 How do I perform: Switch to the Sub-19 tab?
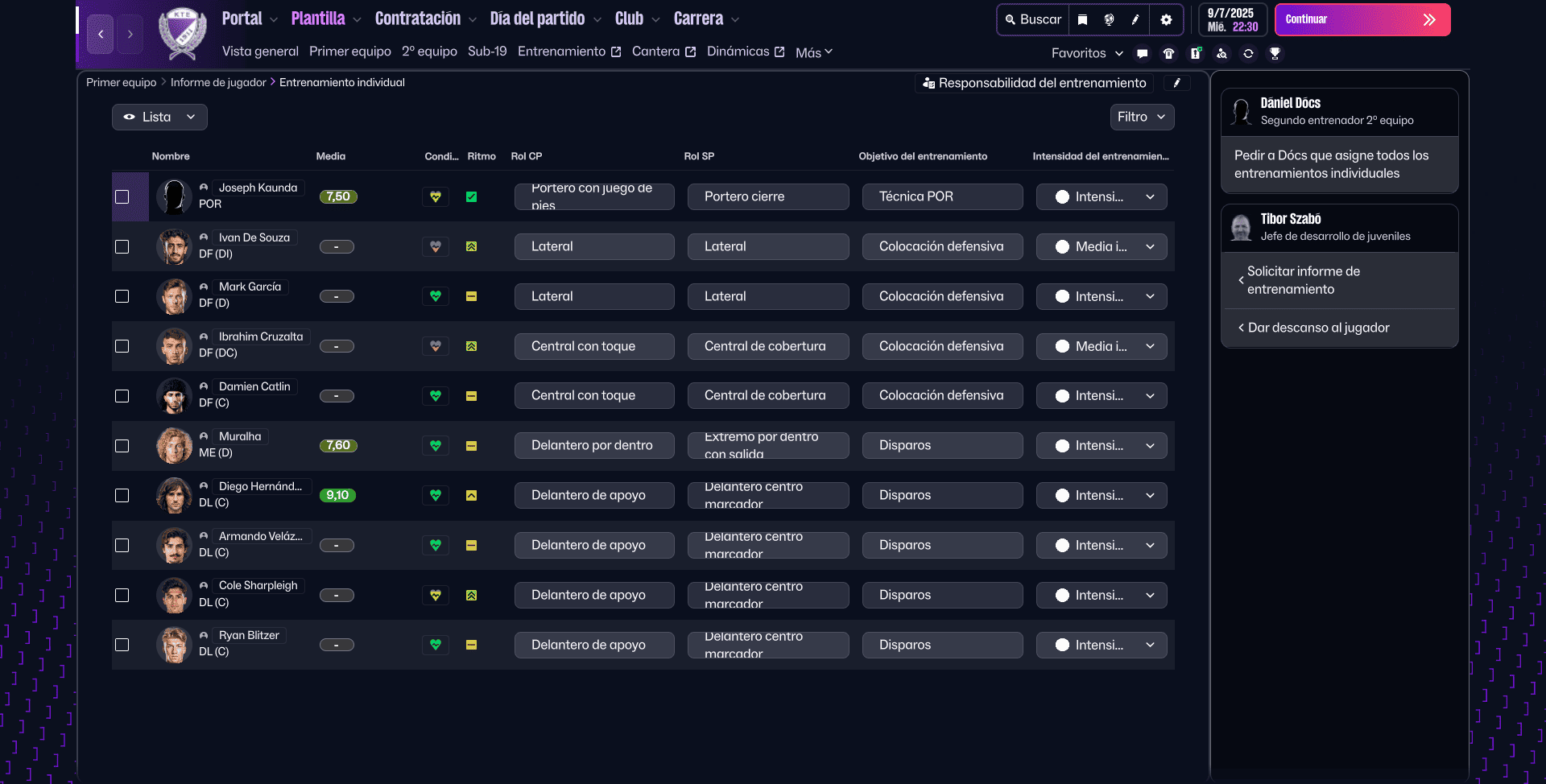(487, 52)
